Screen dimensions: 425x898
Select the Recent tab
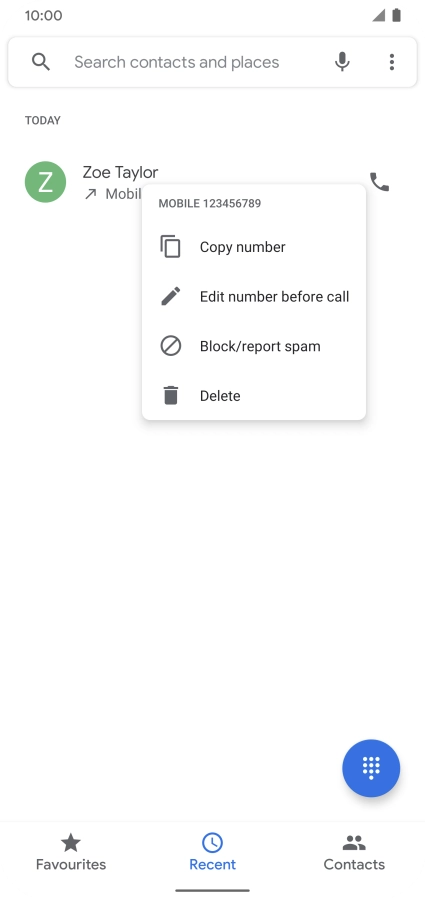click(212, 853)
